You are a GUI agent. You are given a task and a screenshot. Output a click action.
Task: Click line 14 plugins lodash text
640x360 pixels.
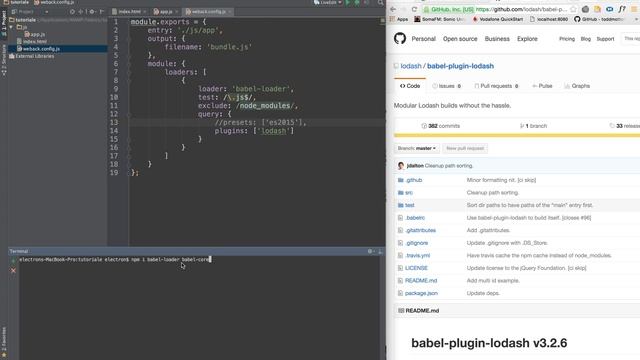pos(254,131)
